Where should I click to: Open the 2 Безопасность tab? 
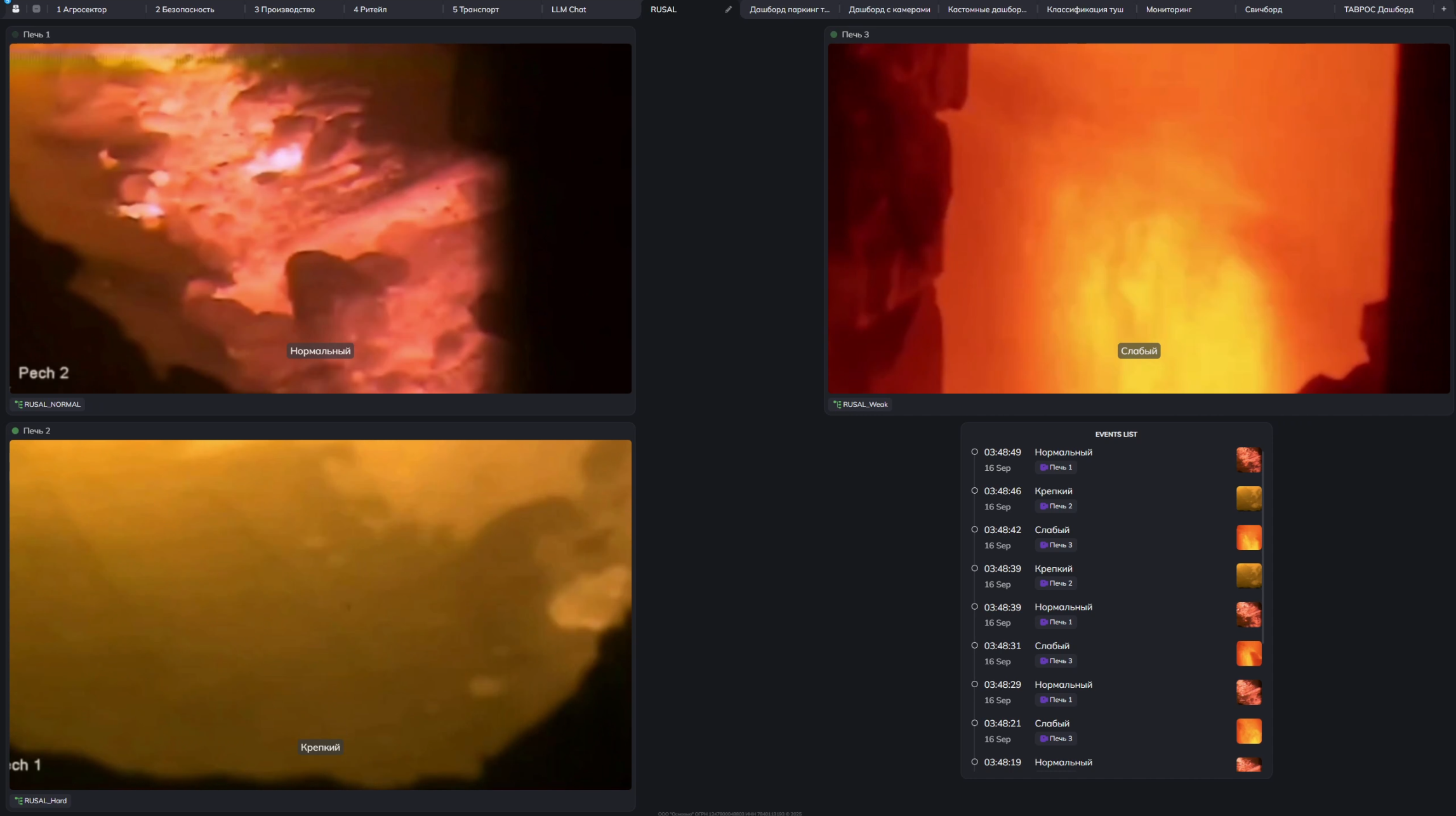tap(185, 10)
